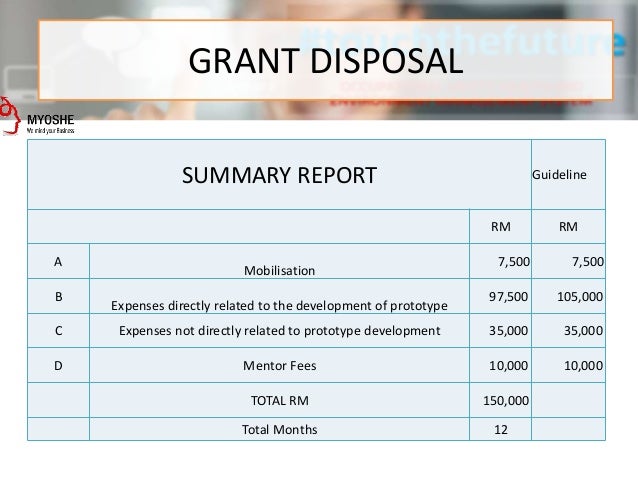Select row letter D cell
The width and height of the screenshot is (638, 479).
tap(58, 365)
